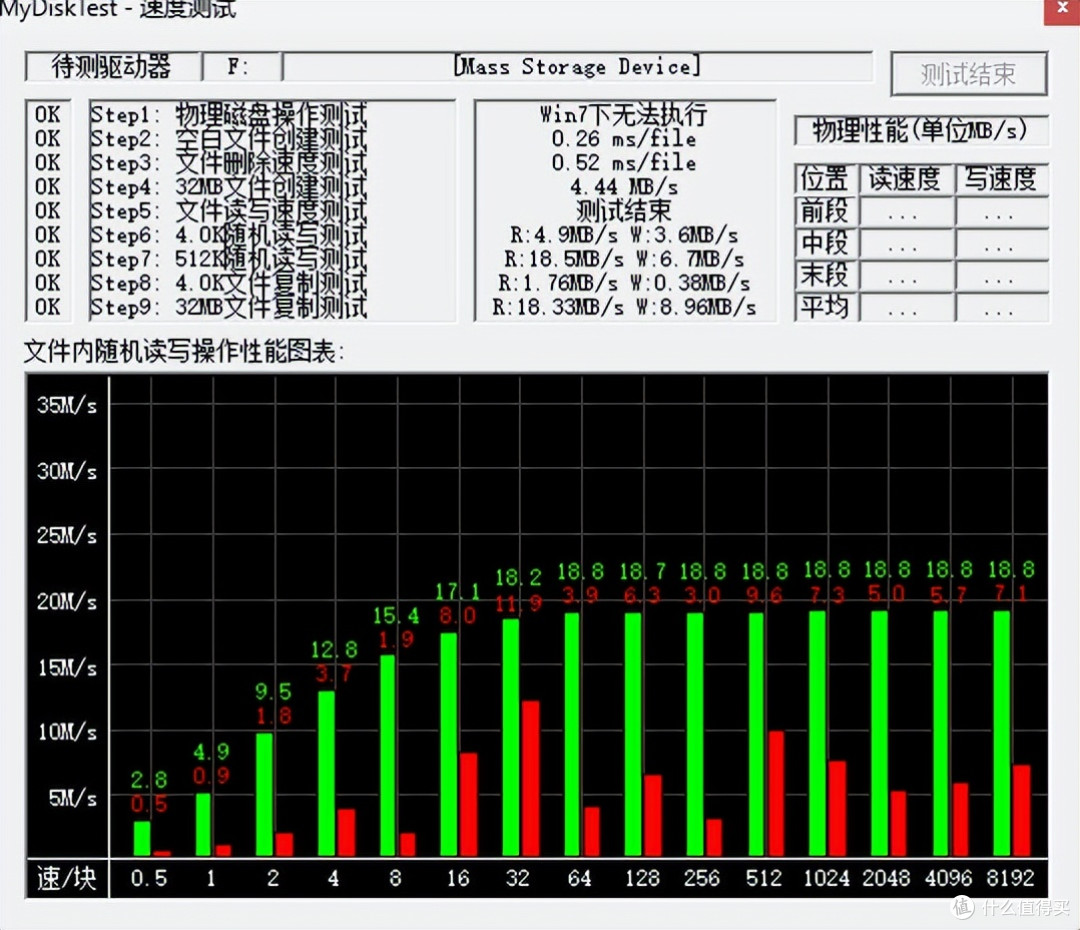
Task: Click the 写速度 column header
Action: (1001, 179)
